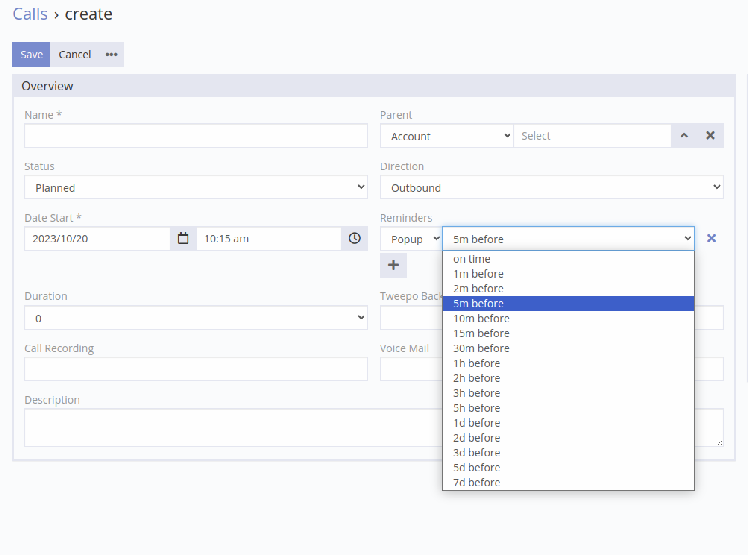
Task: Open the Duration dropdown
Action: 196,318
